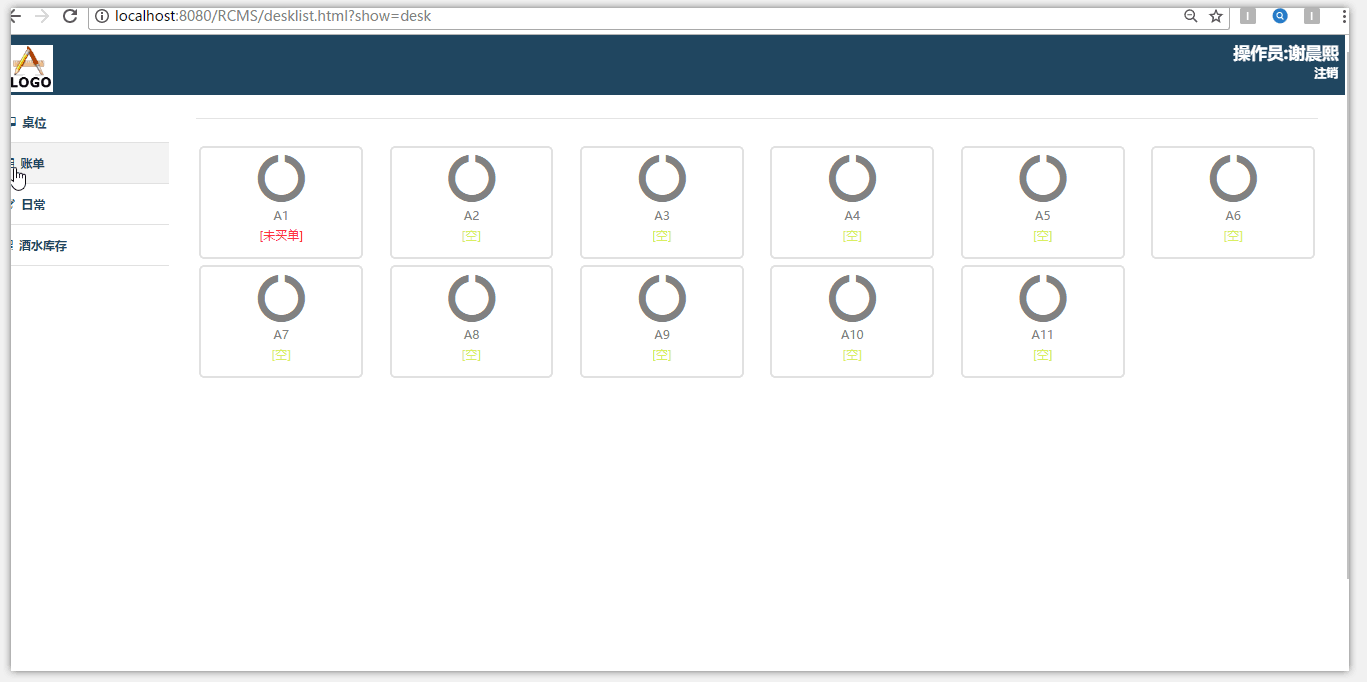Screen dimensions: 1367x682
Task: Reload the page with refresh icon
Action: [x=70, y=16]
